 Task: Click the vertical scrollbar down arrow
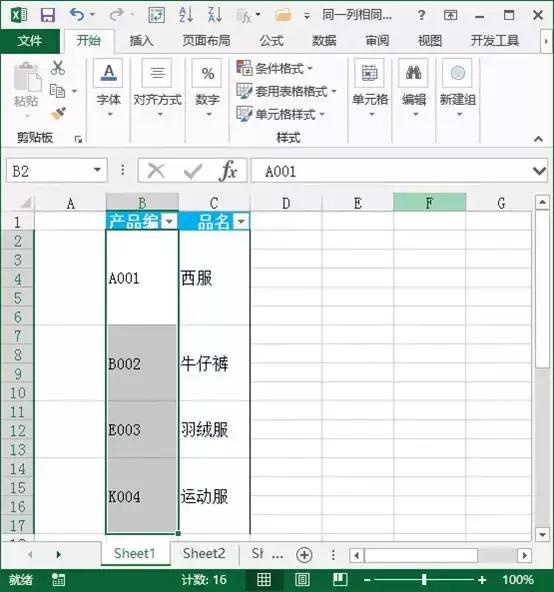(542, 535)
